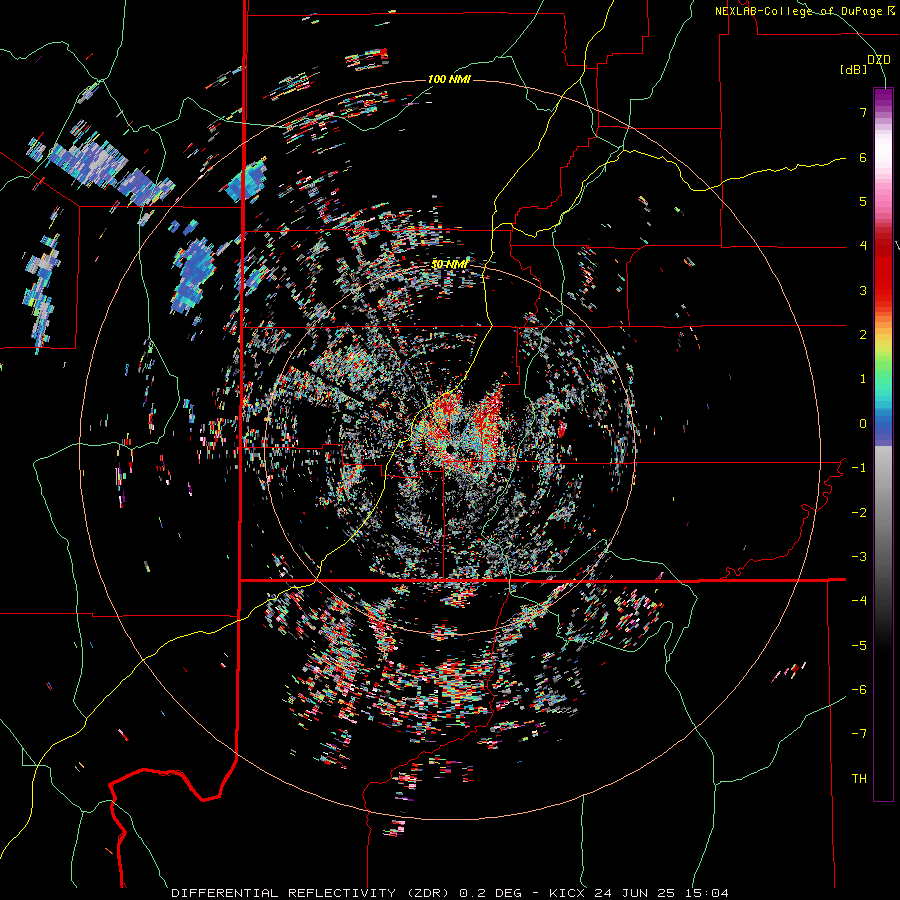
Task: Click the -1 value on color scale
Action: coord(859,467)
